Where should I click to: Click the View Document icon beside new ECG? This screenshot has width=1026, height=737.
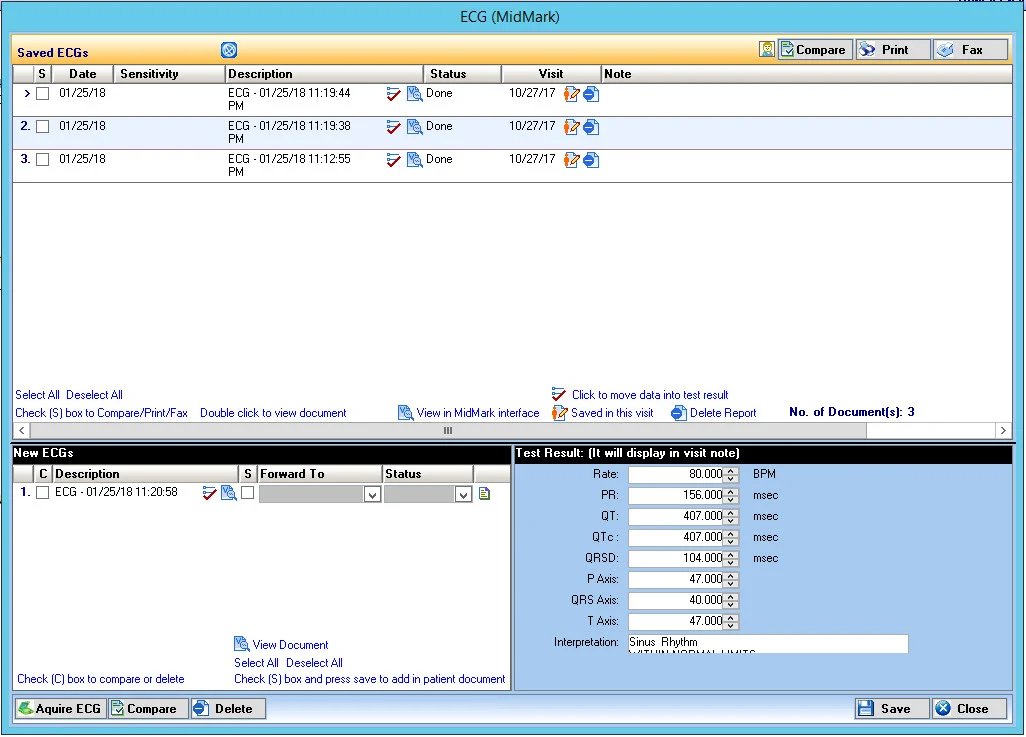pos(241,644)
